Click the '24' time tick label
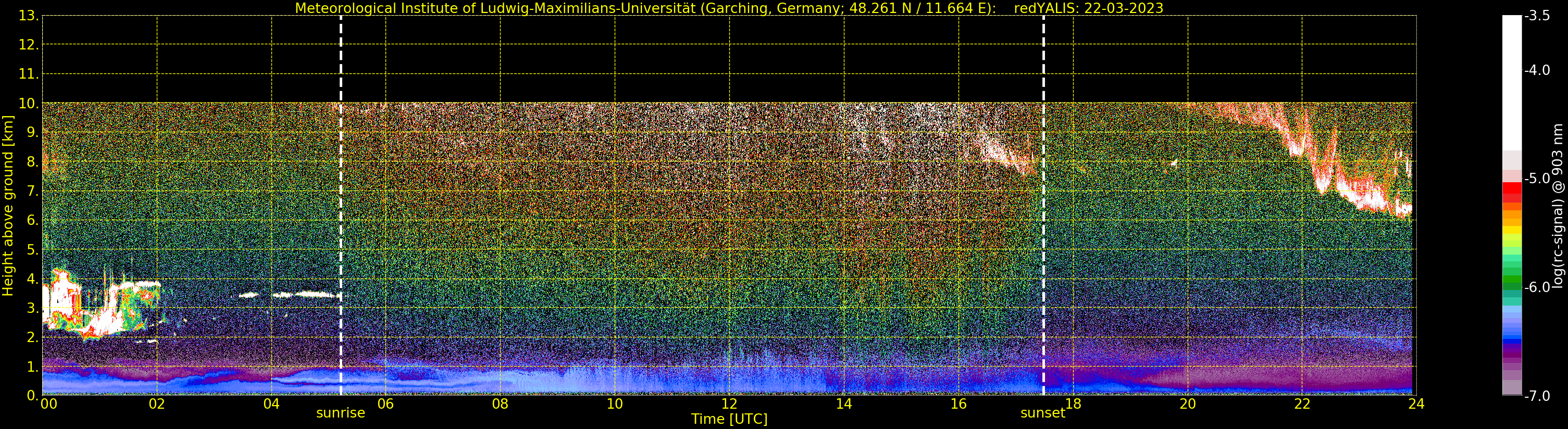Viewport: 1568px width, 429px height. [x=1416, y=404]
